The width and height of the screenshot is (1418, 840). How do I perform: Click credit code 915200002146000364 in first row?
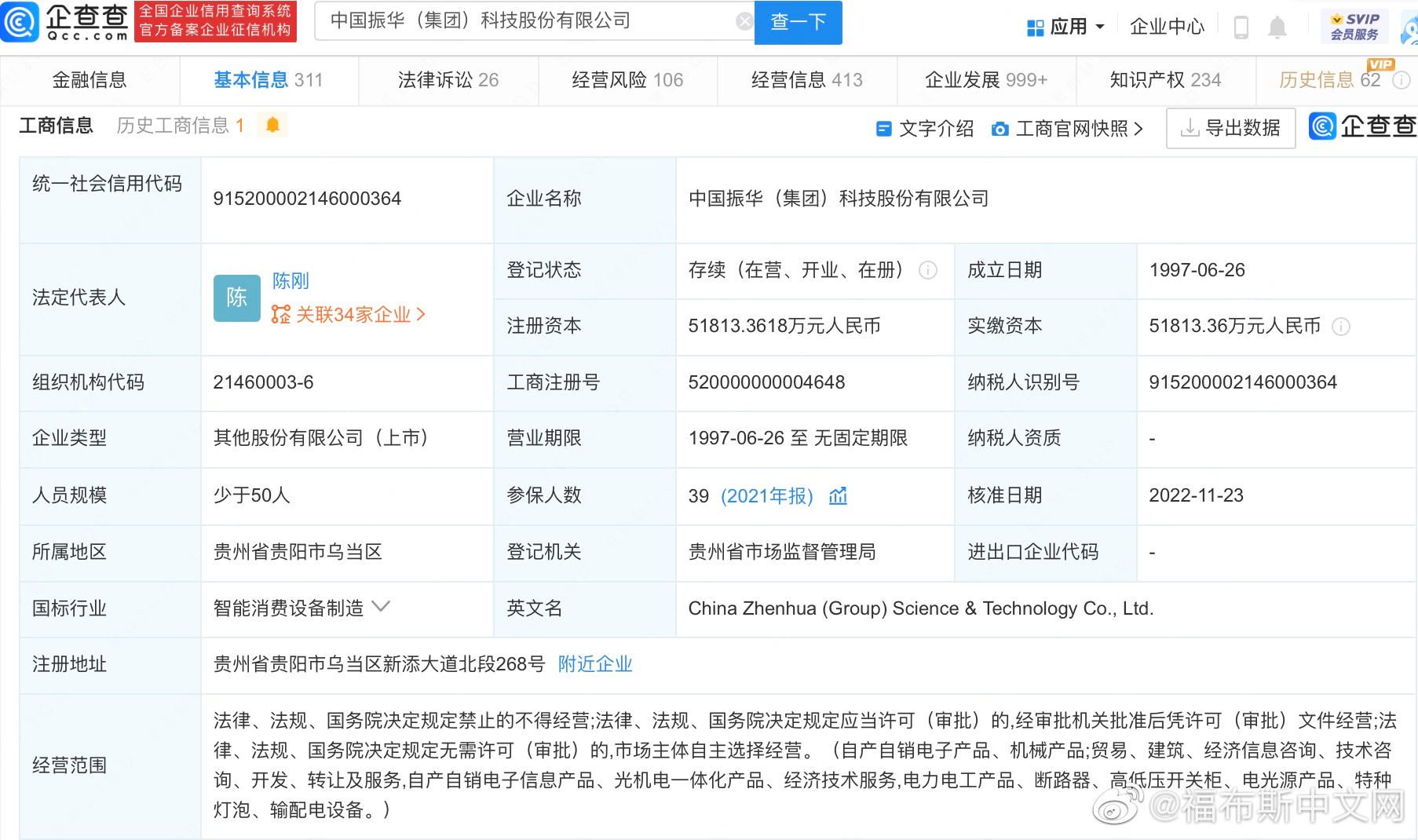(307, 199)
